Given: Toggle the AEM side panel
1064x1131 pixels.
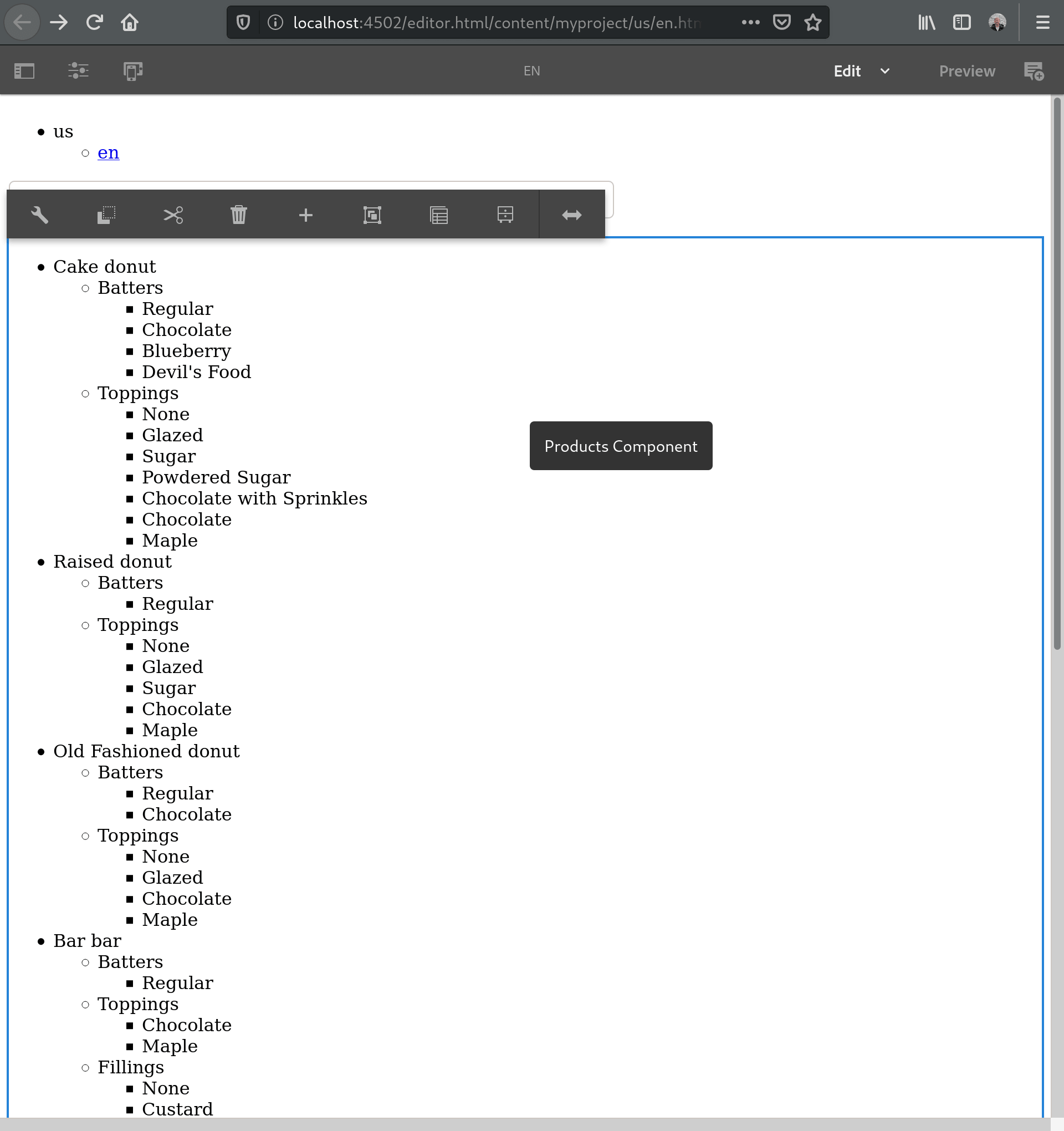Looking at the screenshot, I should tap(24, 71).
